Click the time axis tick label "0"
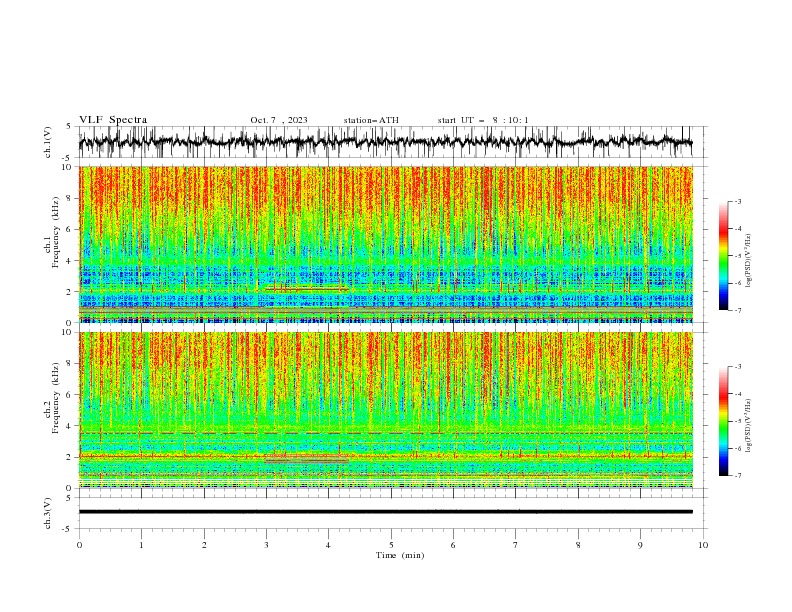Viewport: 792px width, 612px height. coord(79,545)
